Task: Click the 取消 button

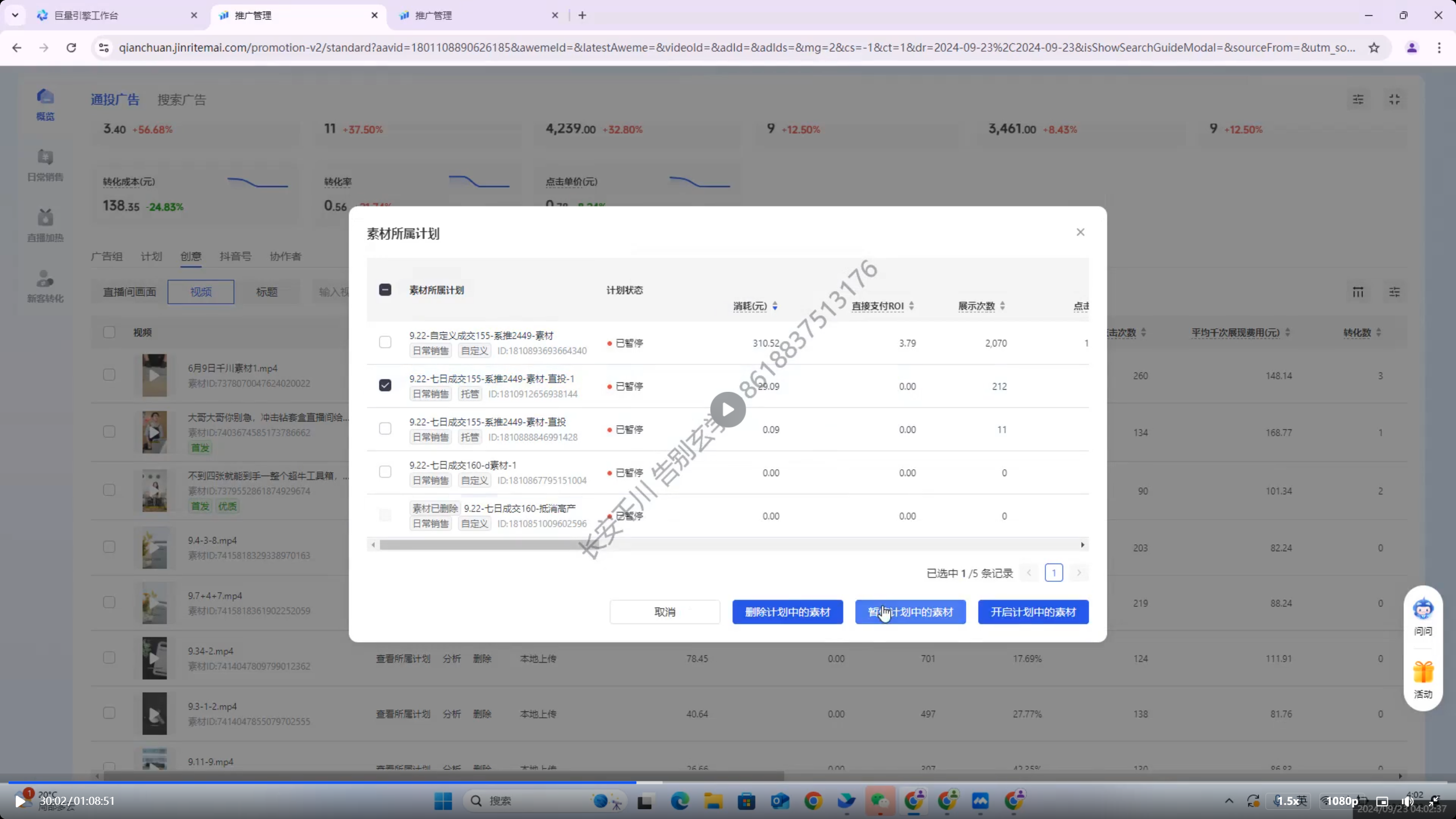Action: (664, 612)
